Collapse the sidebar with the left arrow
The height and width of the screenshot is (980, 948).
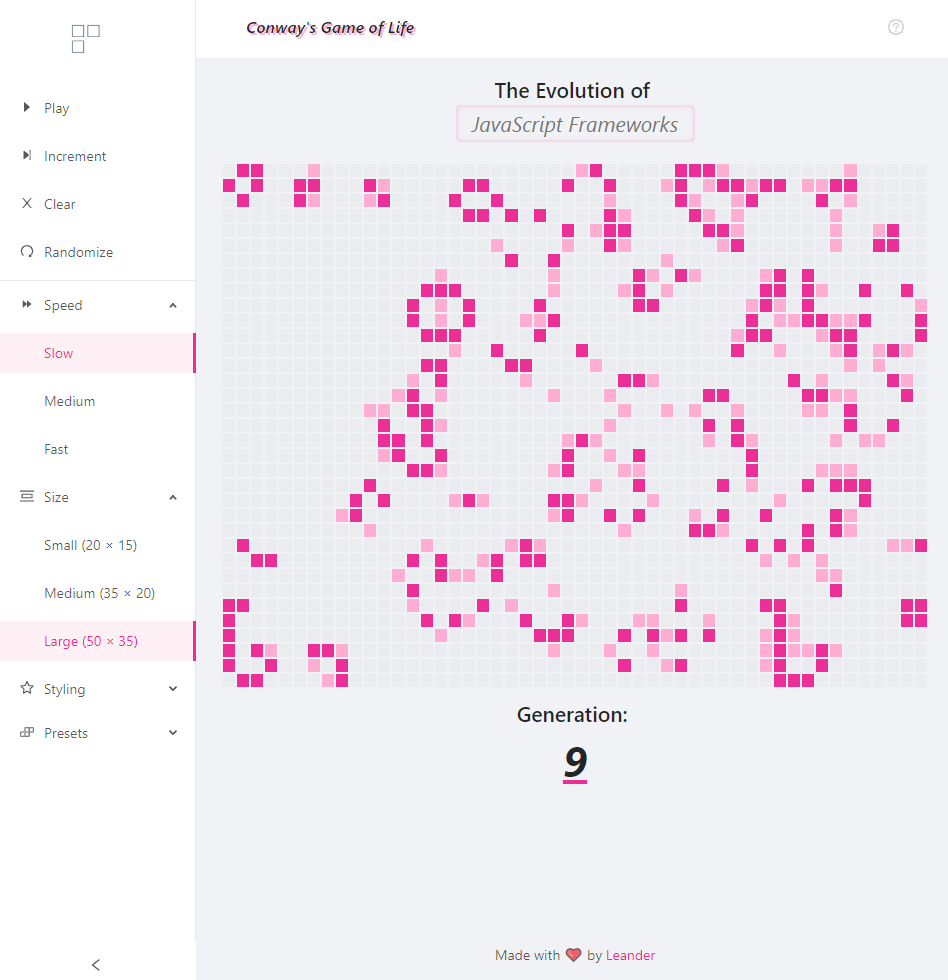(x=96, y=965)
